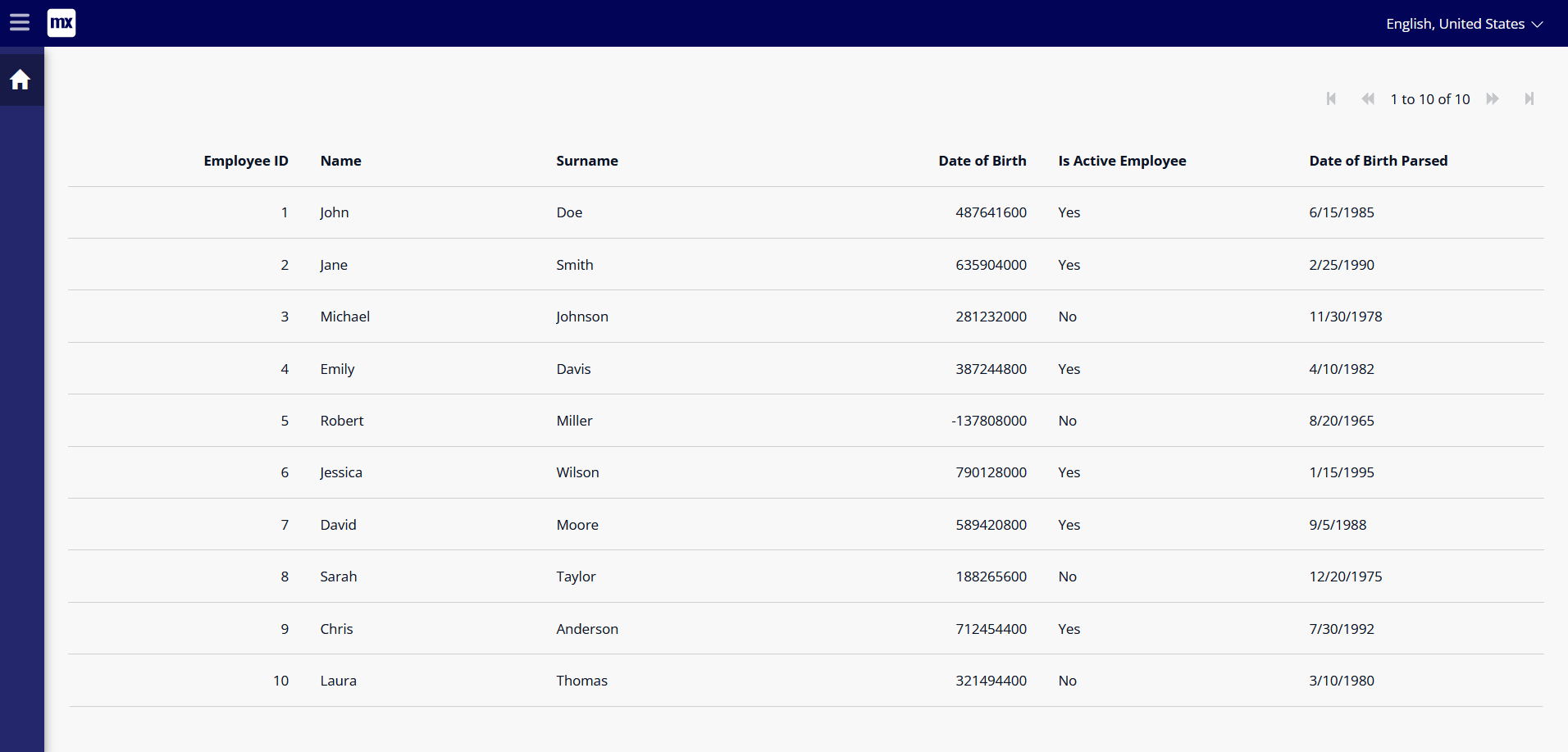Click the 1 to 10 of 10 paging text
The width and height of the screenshot is (1568, 752).
click(x=1429, y=99)
